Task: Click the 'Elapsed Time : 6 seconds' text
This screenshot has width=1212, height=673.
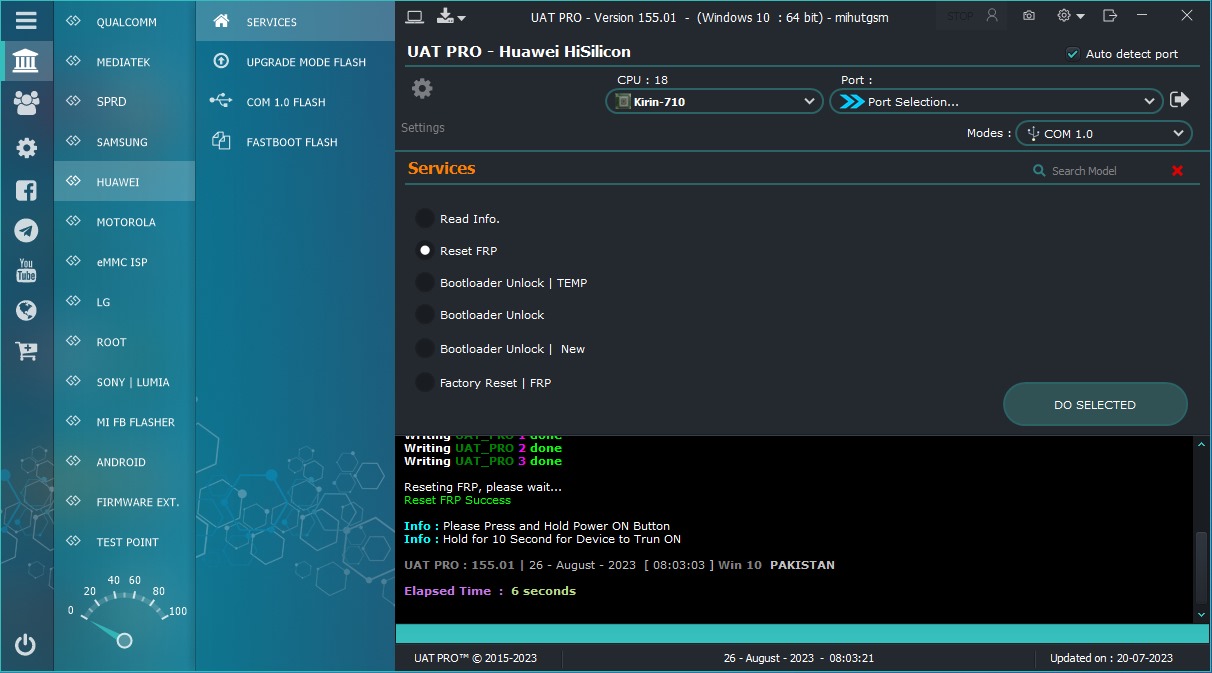Action: [x=490, y=591]
